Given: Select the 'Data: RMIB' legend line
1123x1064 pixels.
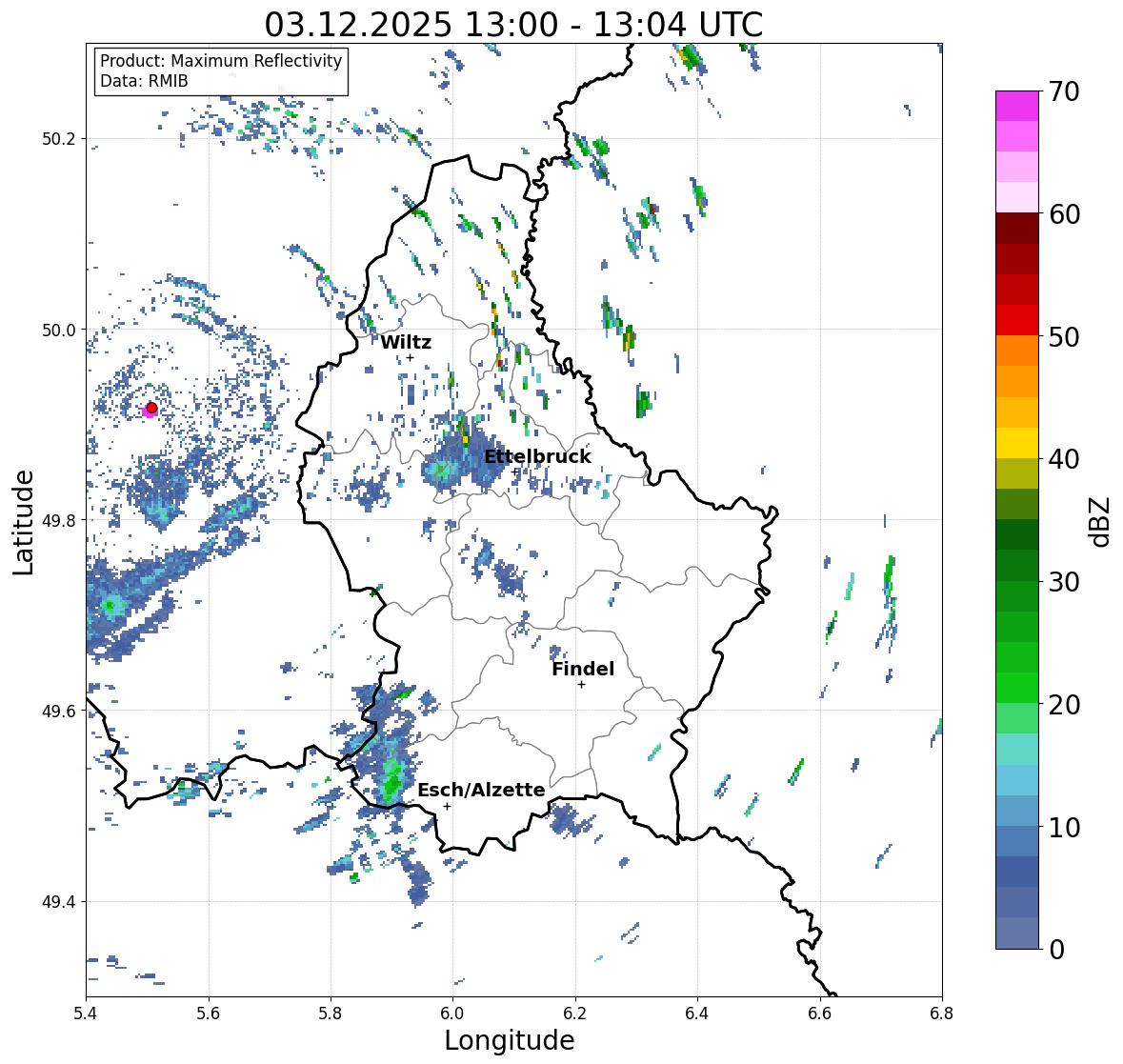Looking at the screenshot, I should pos(144,81).
